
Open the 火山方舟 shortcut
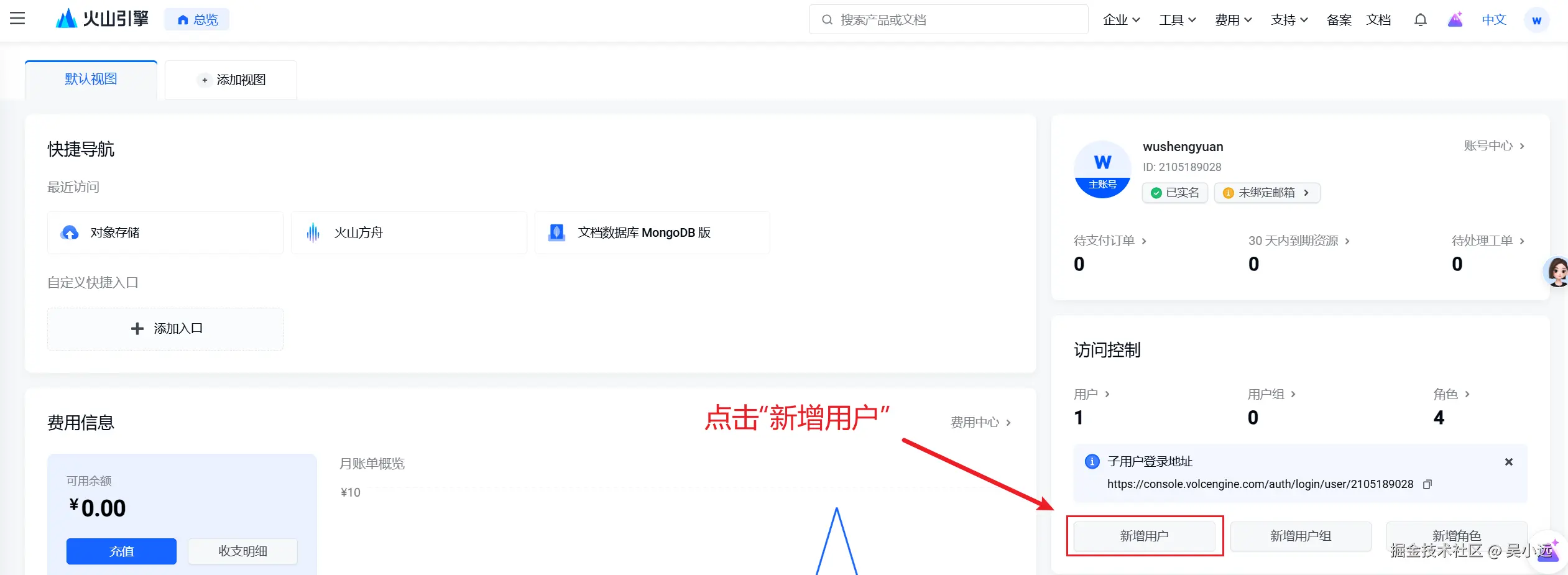click(x=409, y=232)
